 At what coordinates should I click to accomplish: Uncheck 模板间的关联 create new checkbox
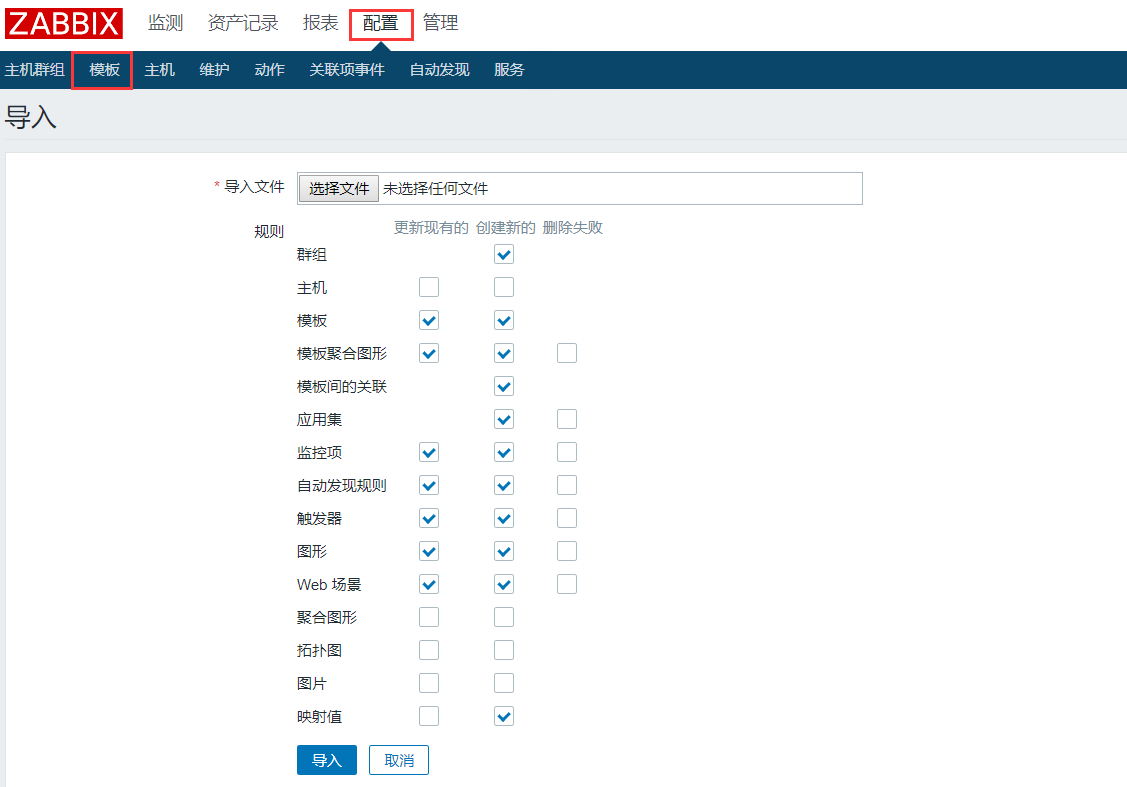tap(504, 386)
